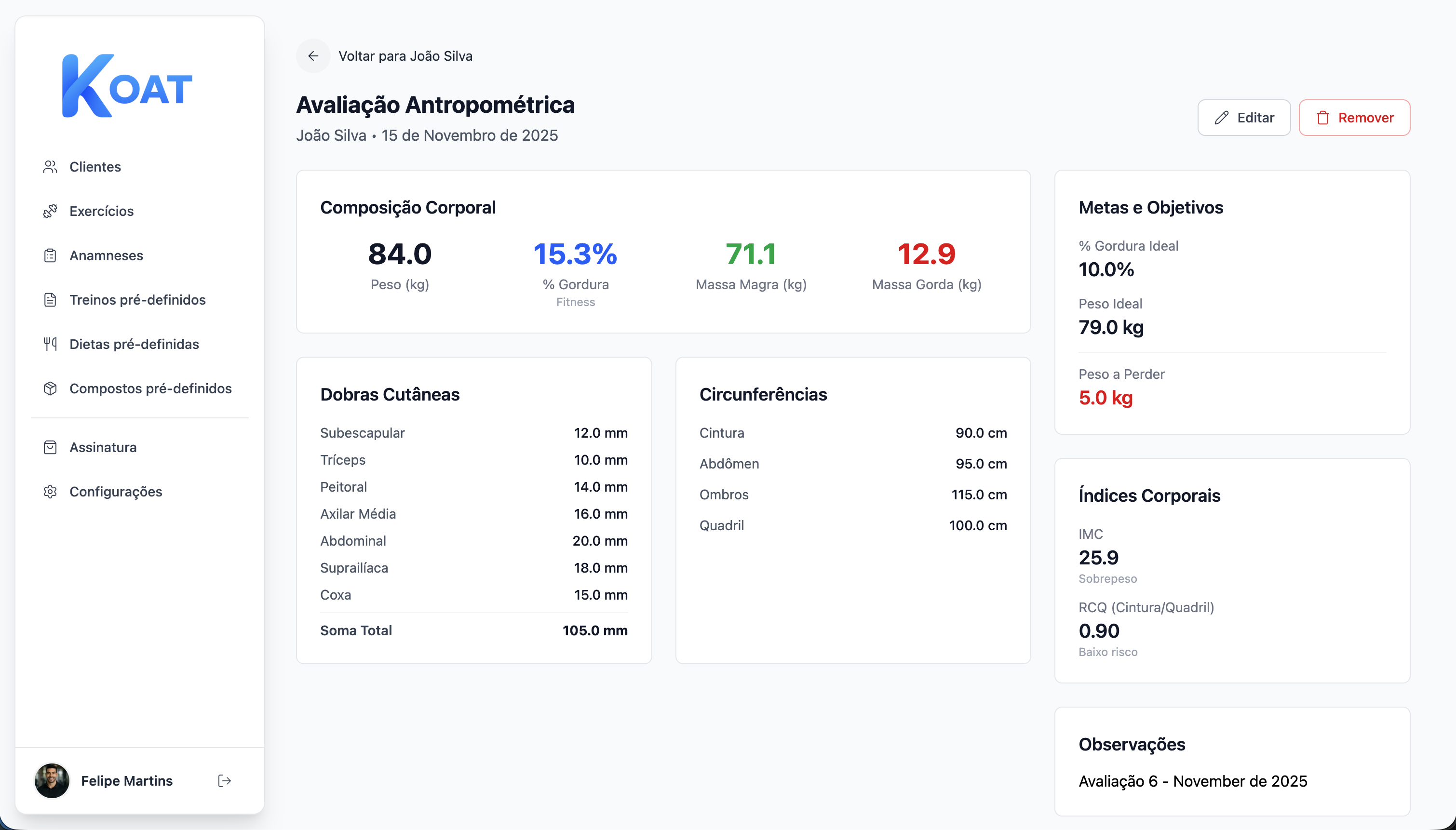Click the Anamneses clipboard icon

(x=50, y=255)
